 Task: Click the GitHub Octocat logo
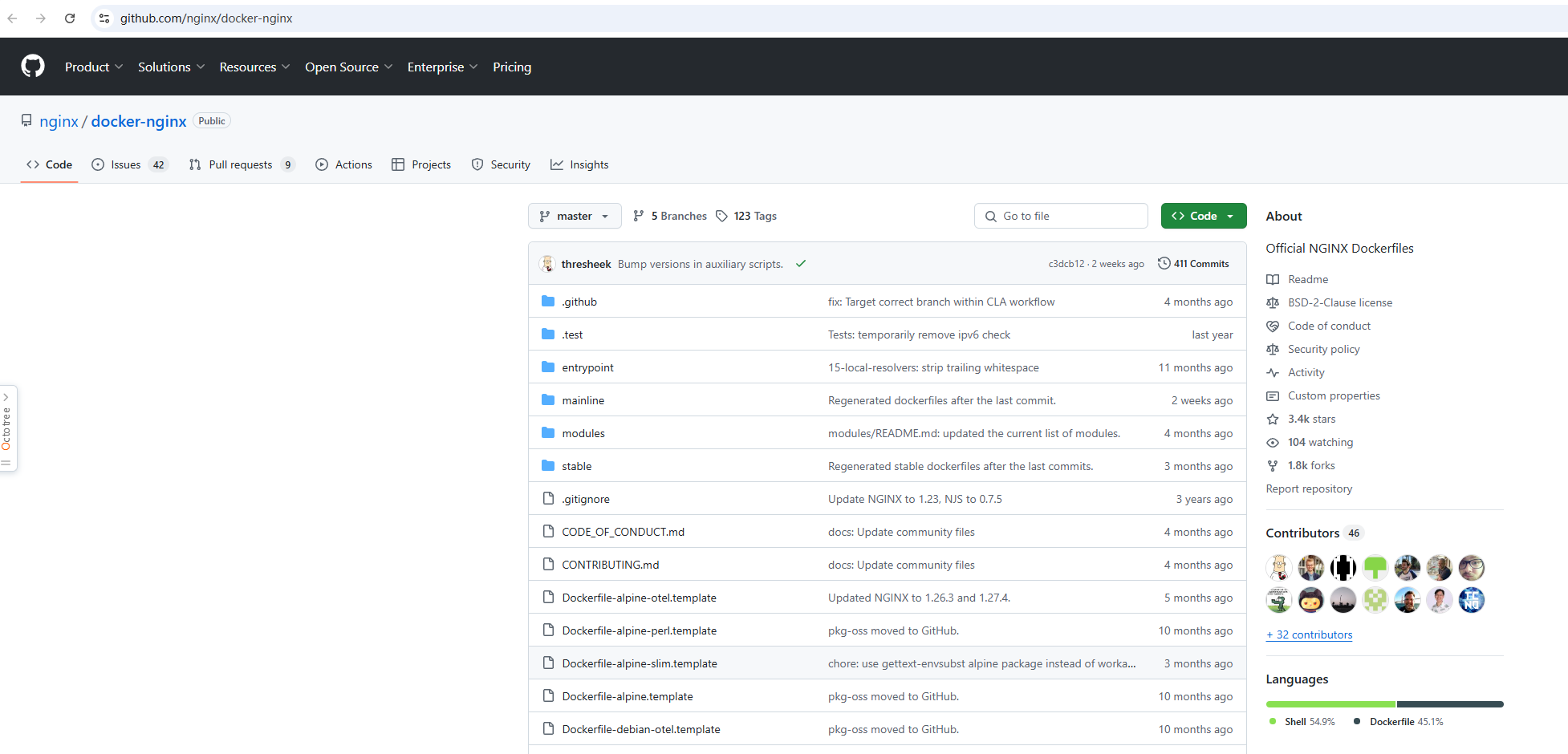tap(33, 66)
